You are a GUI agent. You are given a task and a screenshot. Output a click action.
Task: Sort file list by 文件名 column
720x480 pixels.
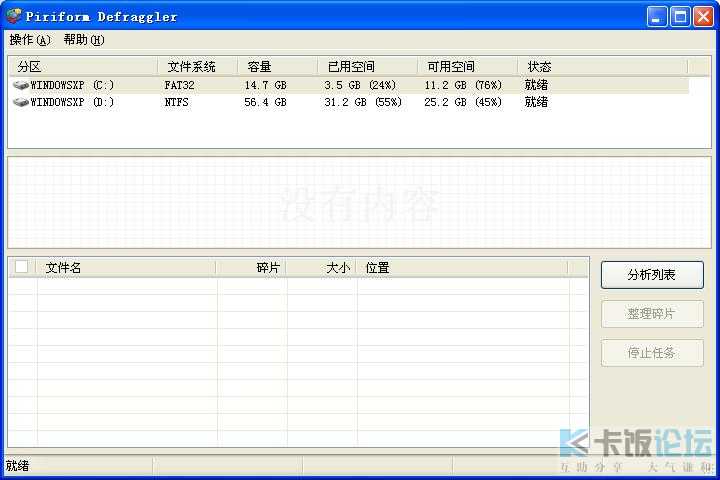point(125,268)
